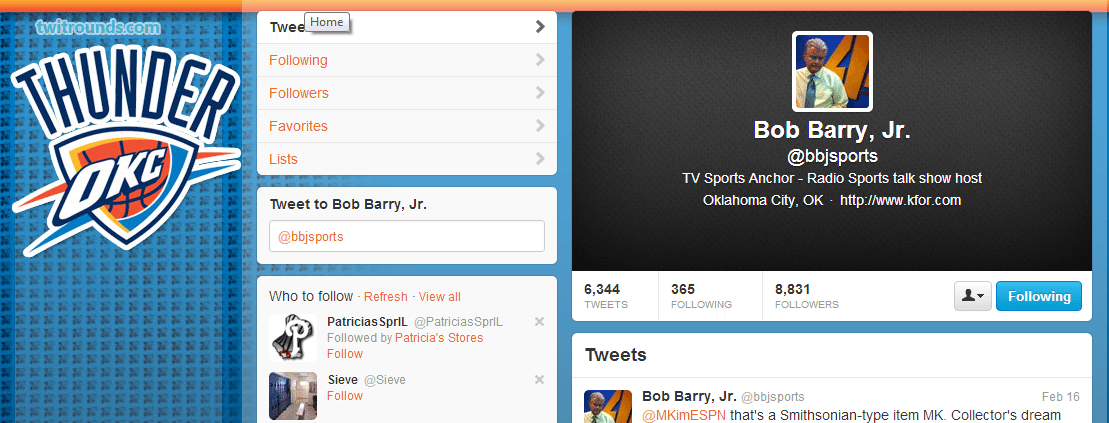
Task: Open Sieve avatar thumbnail
Action: click(293, 396)
